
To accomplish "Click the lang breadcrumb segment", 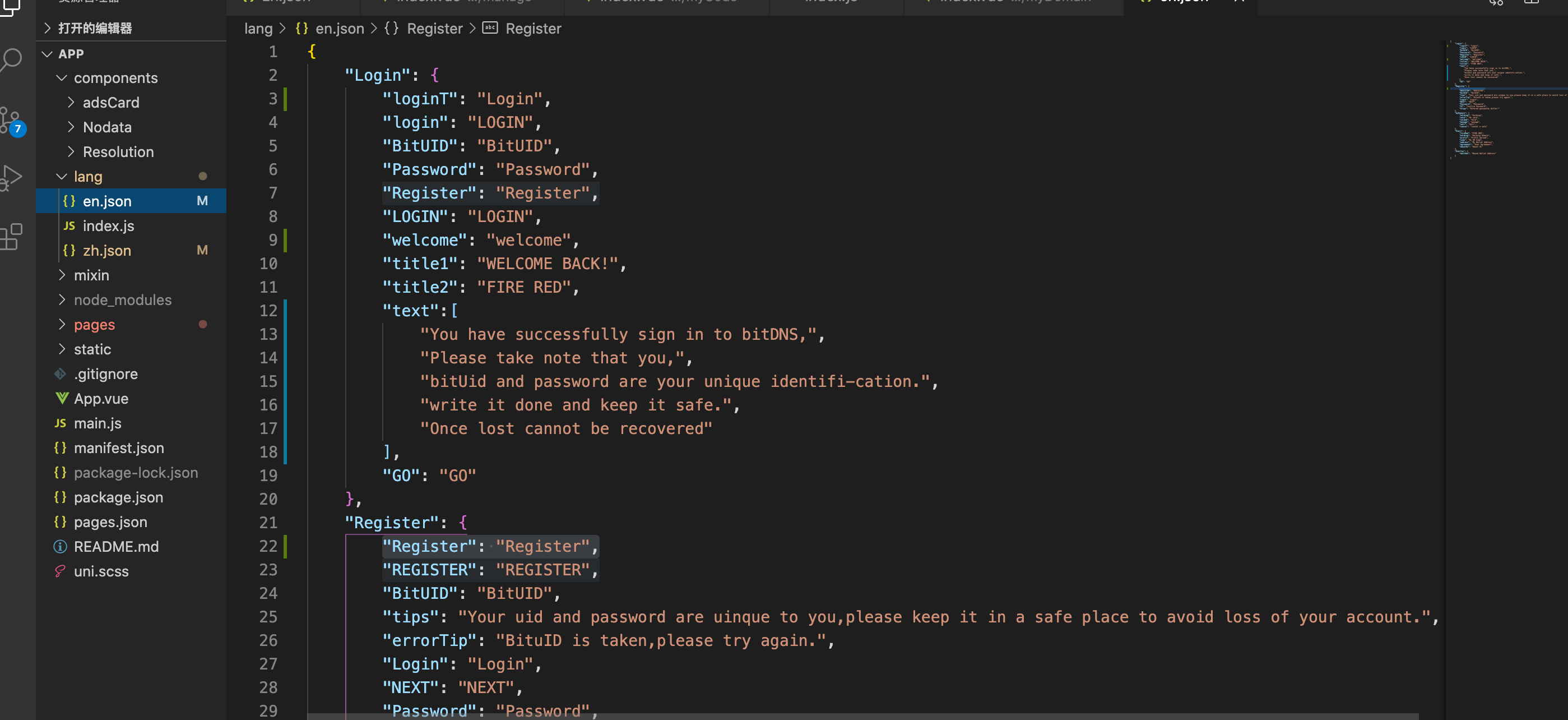I will pos(258,29).
